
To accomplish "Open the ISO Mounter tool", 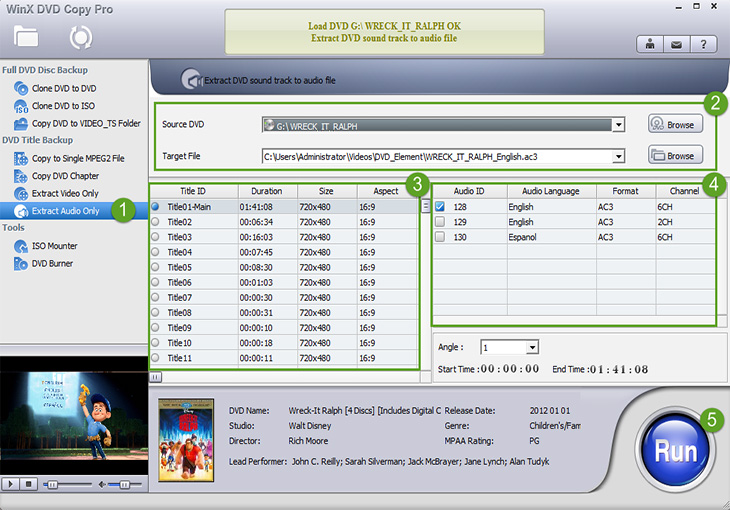I will pos(54,246).
